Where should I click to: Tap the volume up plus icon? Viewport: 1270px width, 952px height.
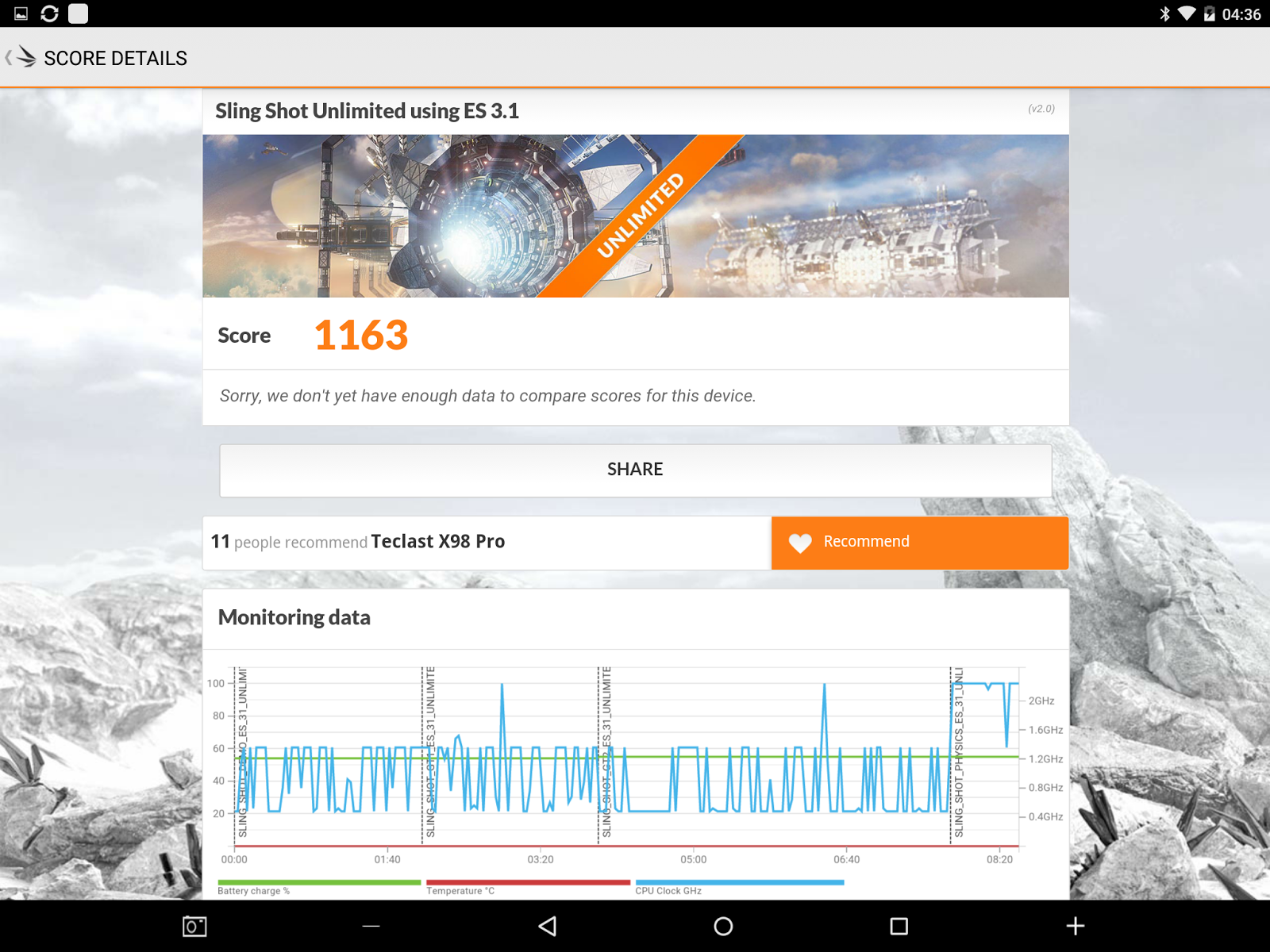pyautogui.click(x=1075, y=926)
